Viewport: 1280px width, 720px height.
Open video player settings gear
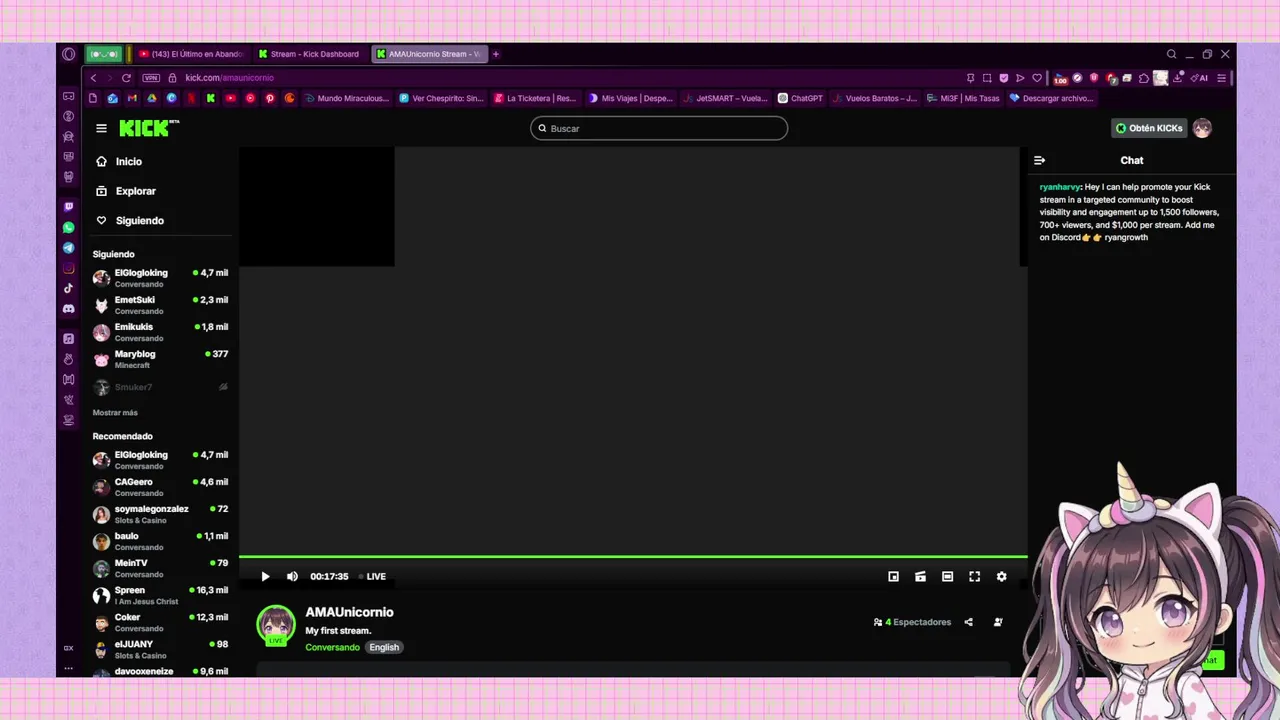click(1001, 576)
